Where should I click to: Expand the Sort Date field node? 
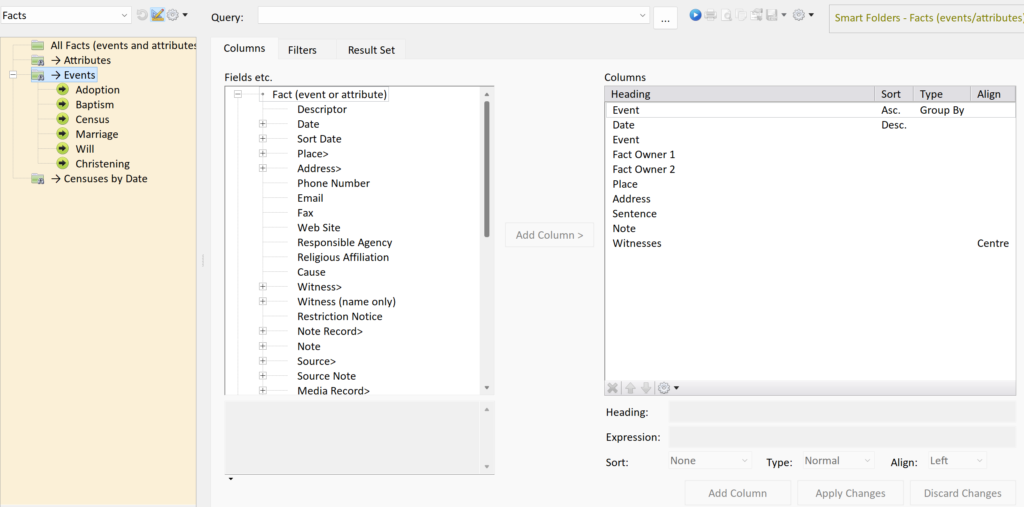[x=263, y=139]
